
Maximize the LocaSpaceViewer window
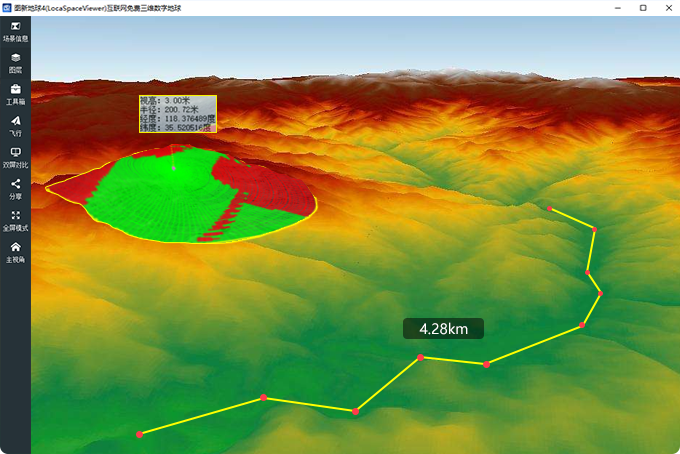click(642, 8)
